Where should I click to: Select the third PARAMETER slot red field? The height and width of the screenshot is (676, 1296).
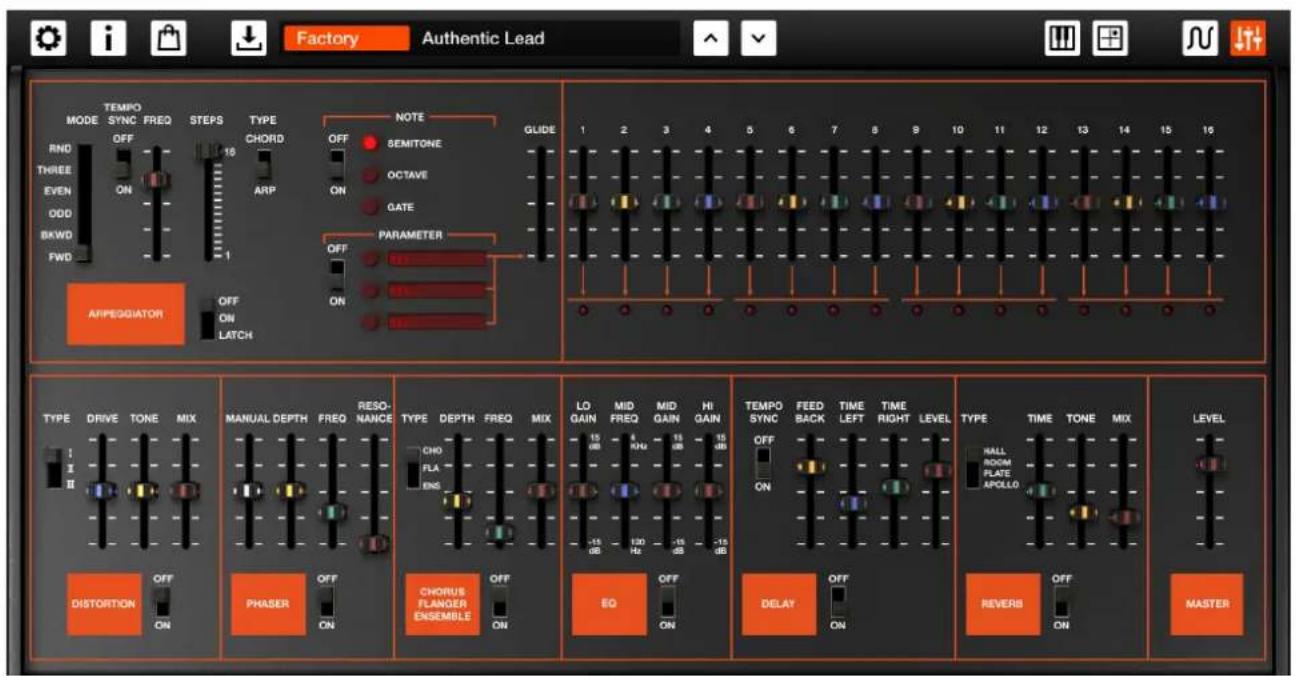click(437, 322)
